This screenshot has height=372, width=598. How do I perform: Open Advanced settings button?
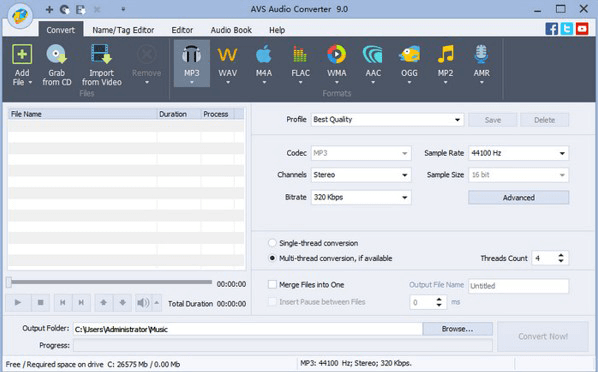point(518,198)
